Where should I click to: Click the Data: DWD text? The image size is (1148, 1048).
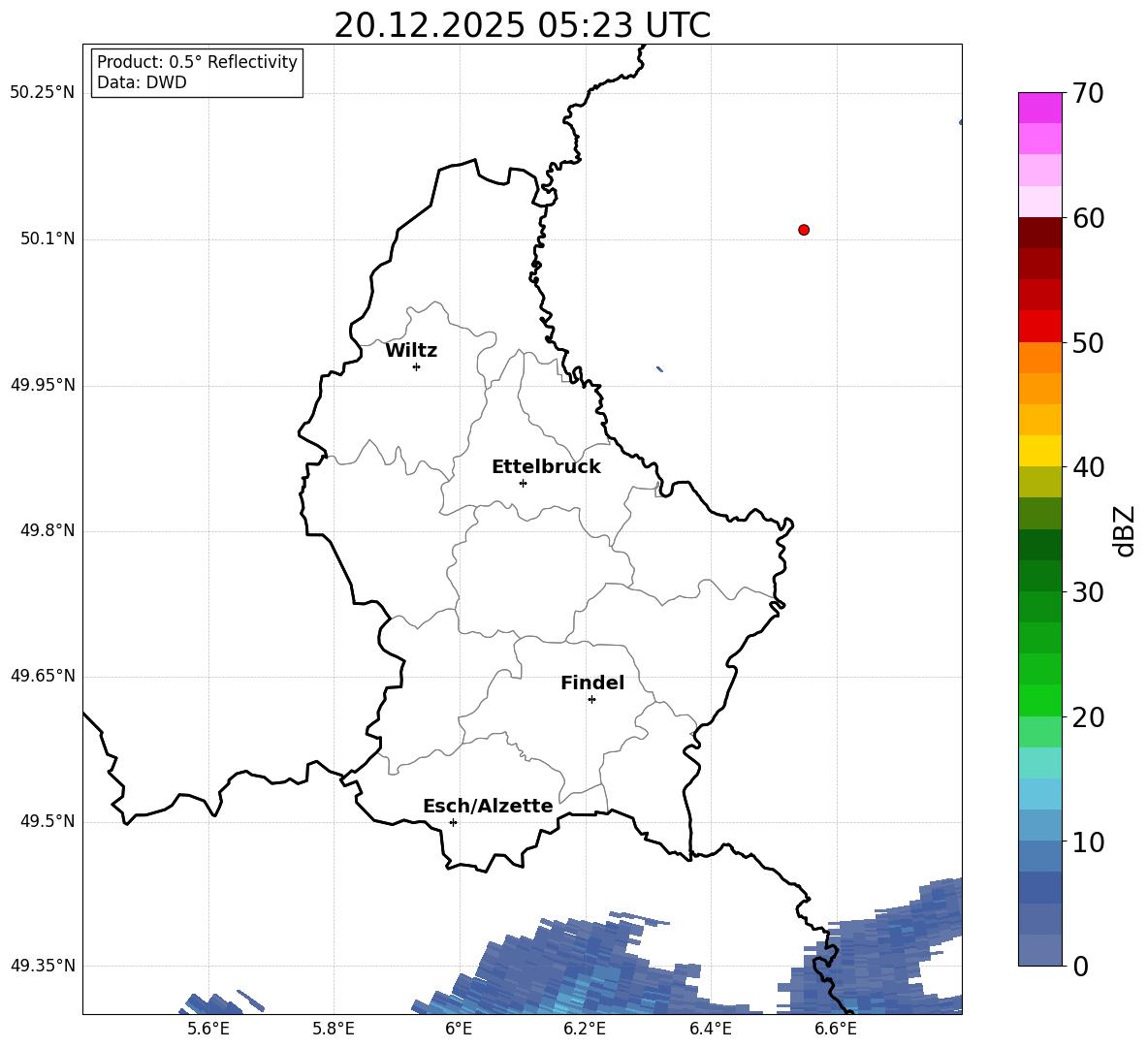tap(142, 82)
